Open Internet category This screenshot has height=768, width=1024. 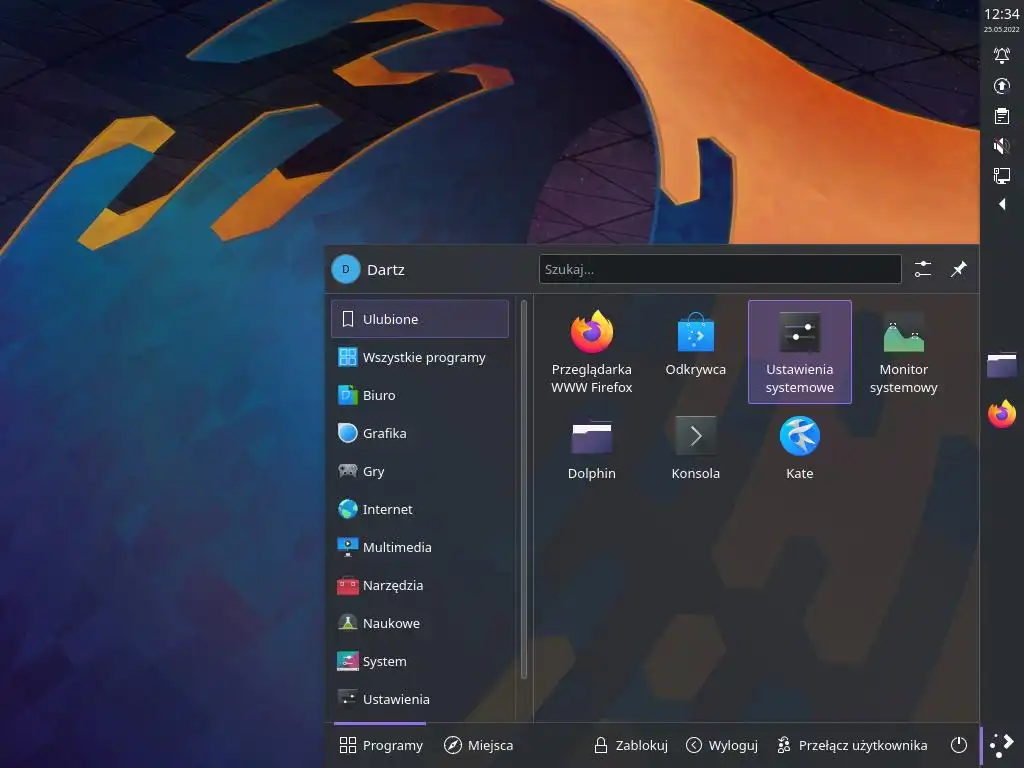tap(420, 509)
